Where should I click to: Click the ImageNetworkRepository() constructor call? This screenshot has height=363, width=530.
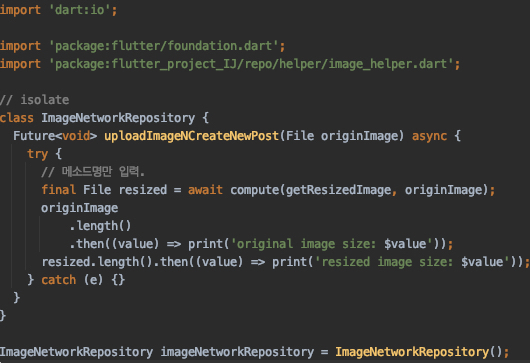pos(418,352)
